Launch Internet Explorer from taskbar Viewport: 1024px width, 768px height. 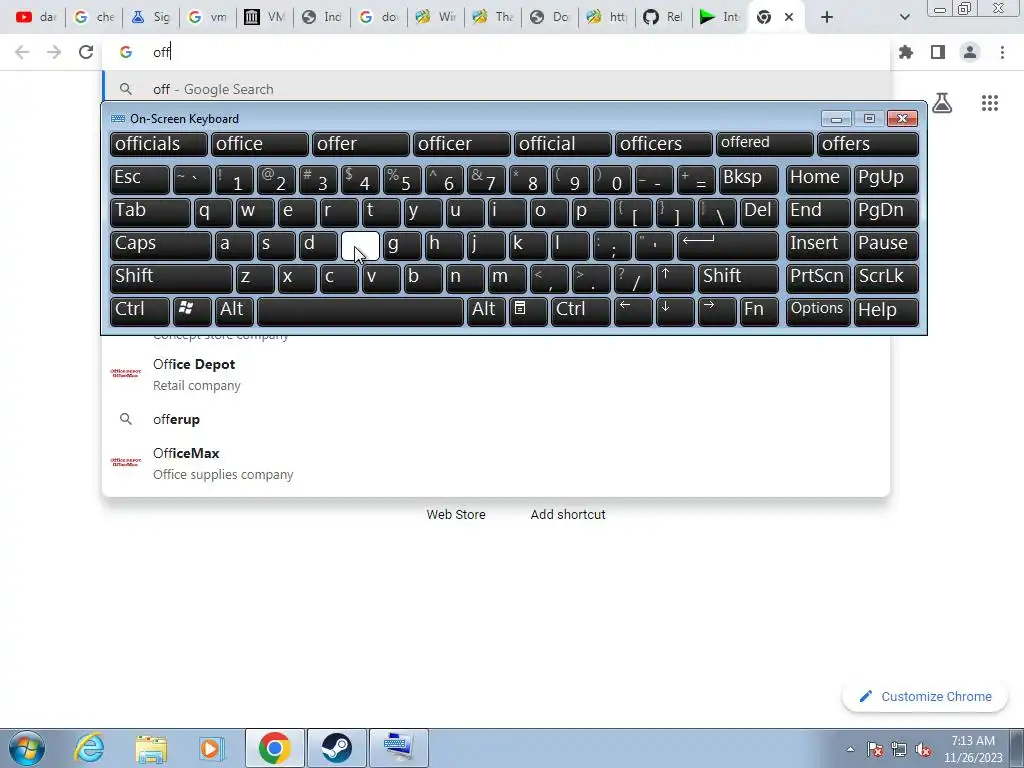[x=89, y=748]
